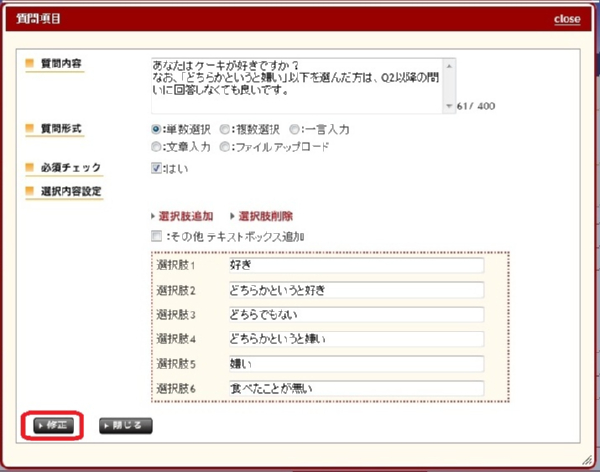Focus the 選択肢3 field どちらでもない

click(x=354, y=315)
